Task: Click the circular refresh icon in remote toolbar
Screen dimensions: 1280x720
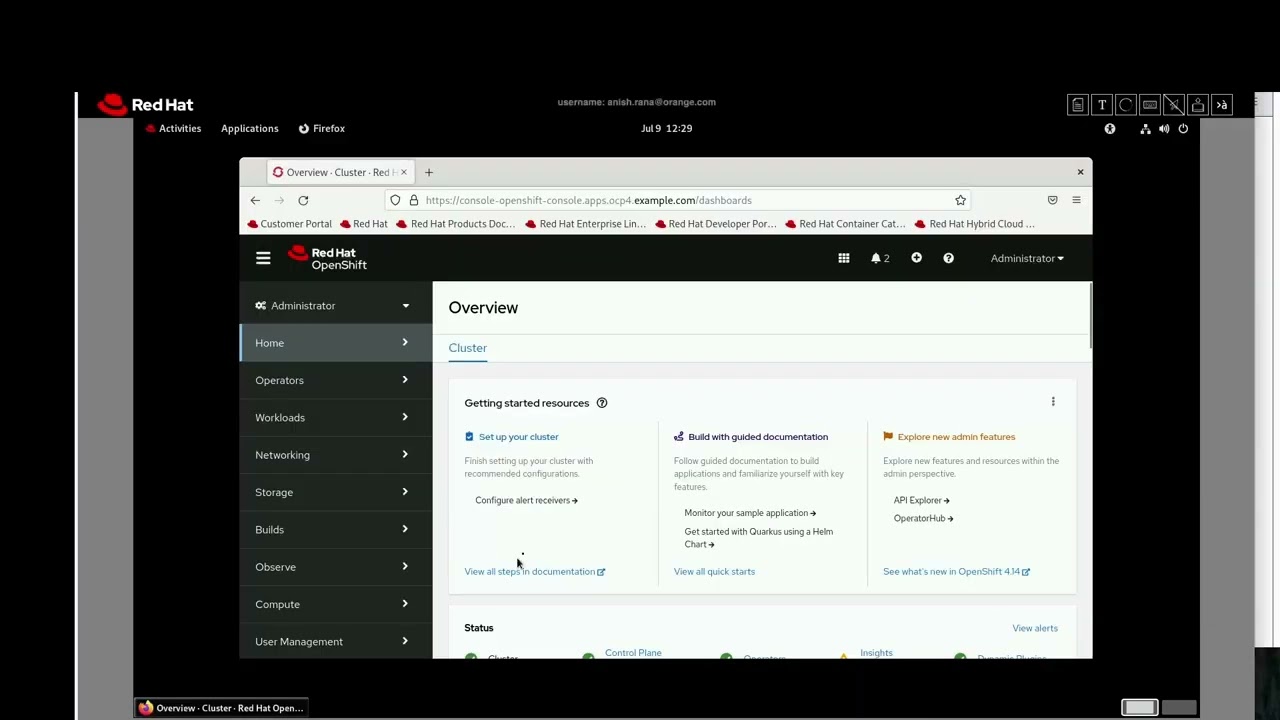Action: [1125, 105]
